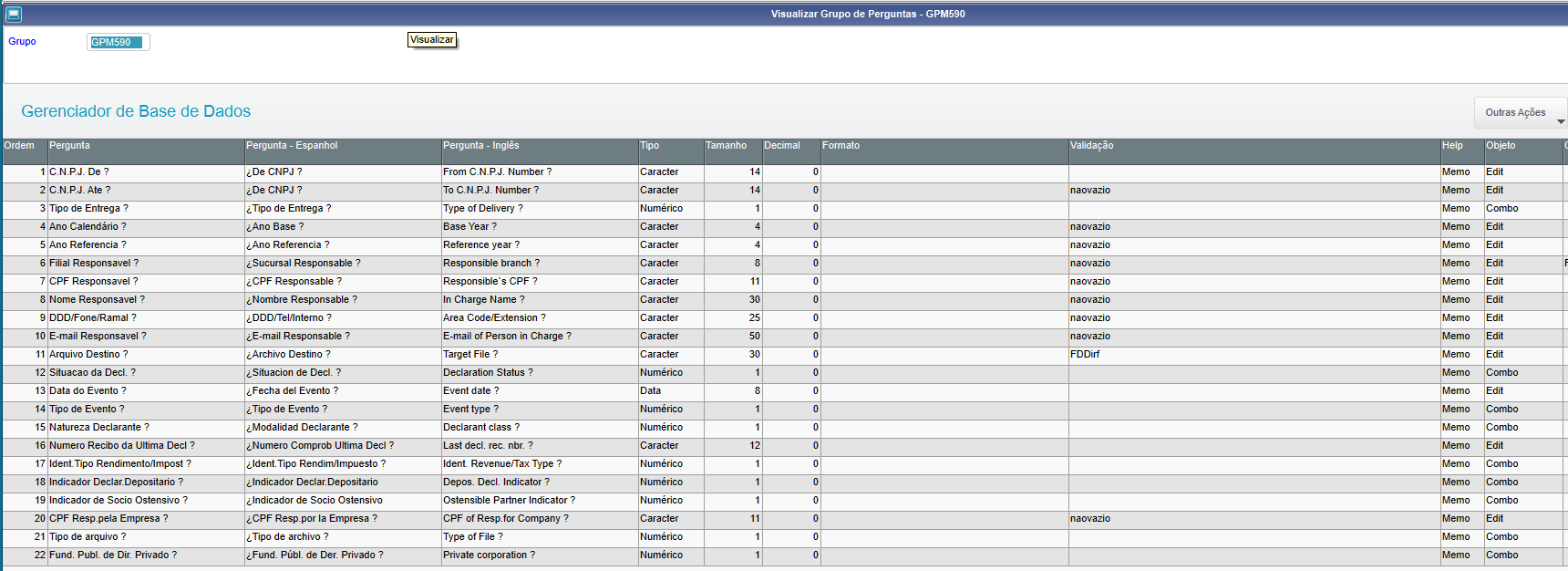Select row 'Tipo de Entrega ?'
The image size is (1568, 571).
tap(784, 209)
